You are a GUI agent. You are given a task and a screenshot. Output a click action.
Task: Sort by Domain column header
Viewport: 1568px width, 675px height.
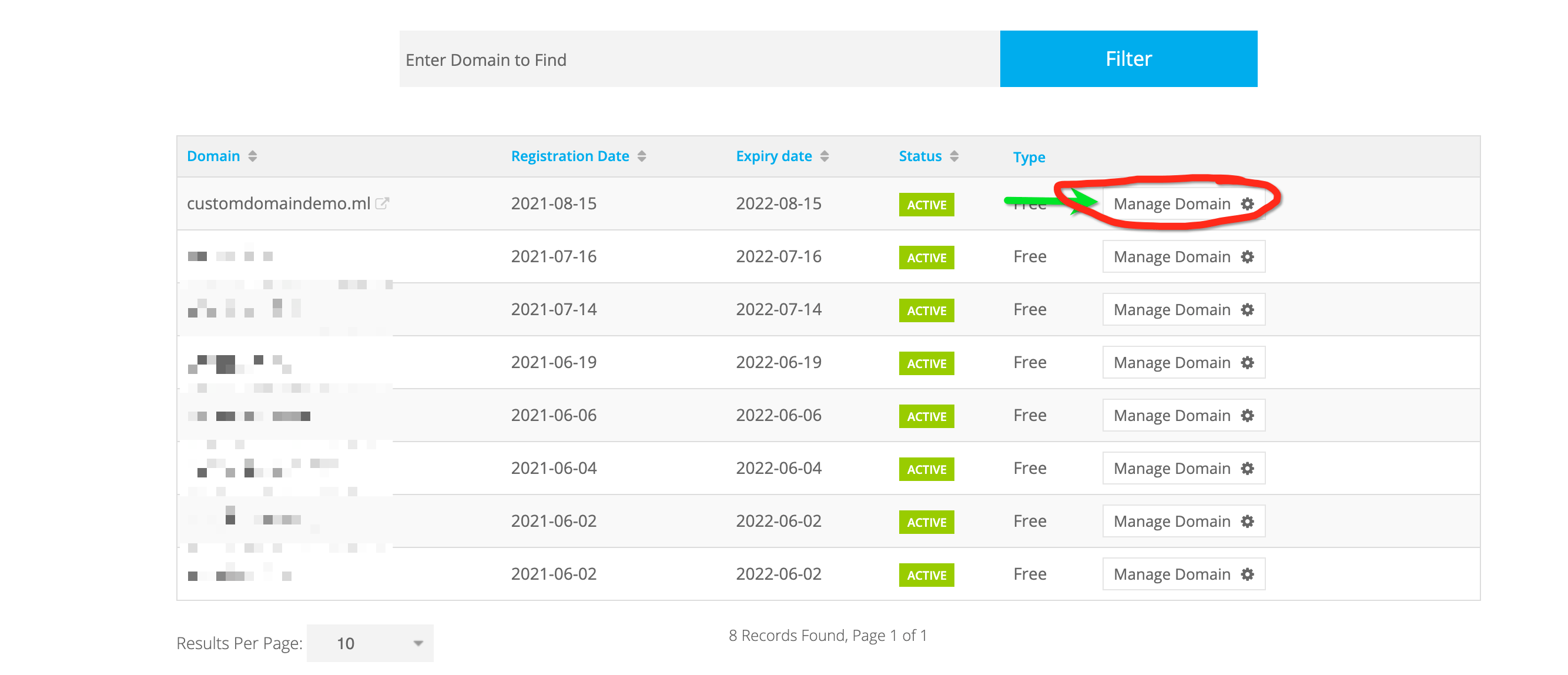(x=213, y=156)
